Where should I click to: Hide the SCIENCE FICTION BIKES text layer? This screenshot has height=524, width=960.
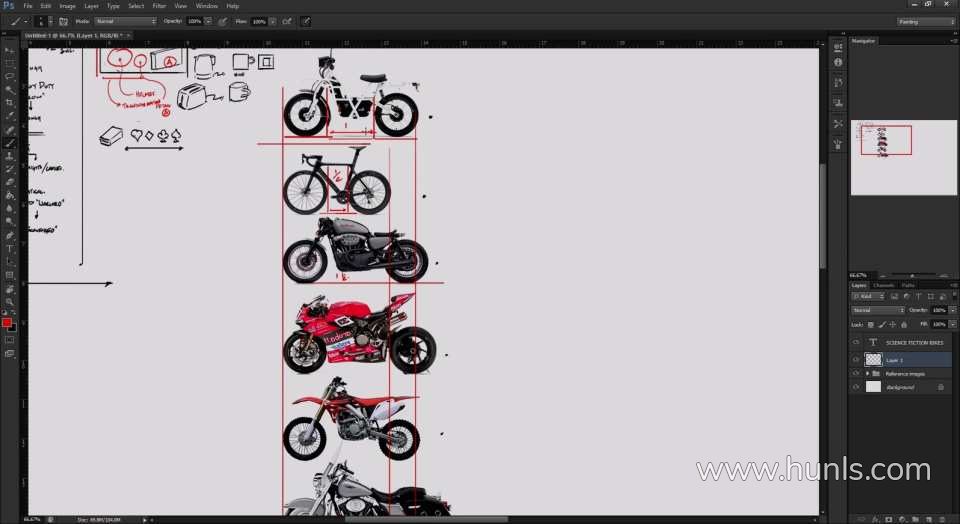coord(856,343)
